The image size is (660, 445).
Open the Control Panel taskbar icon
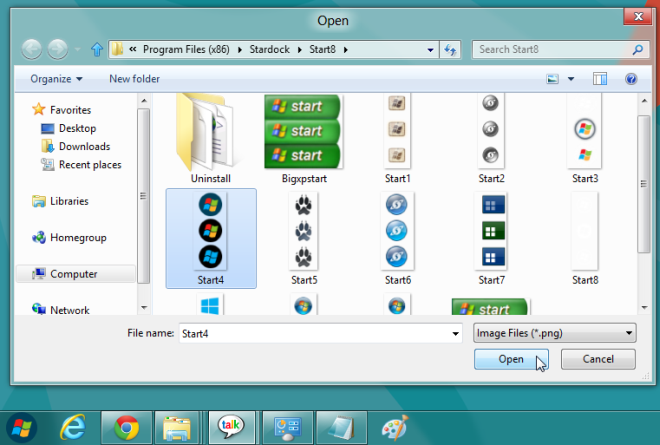click(287, 428)
